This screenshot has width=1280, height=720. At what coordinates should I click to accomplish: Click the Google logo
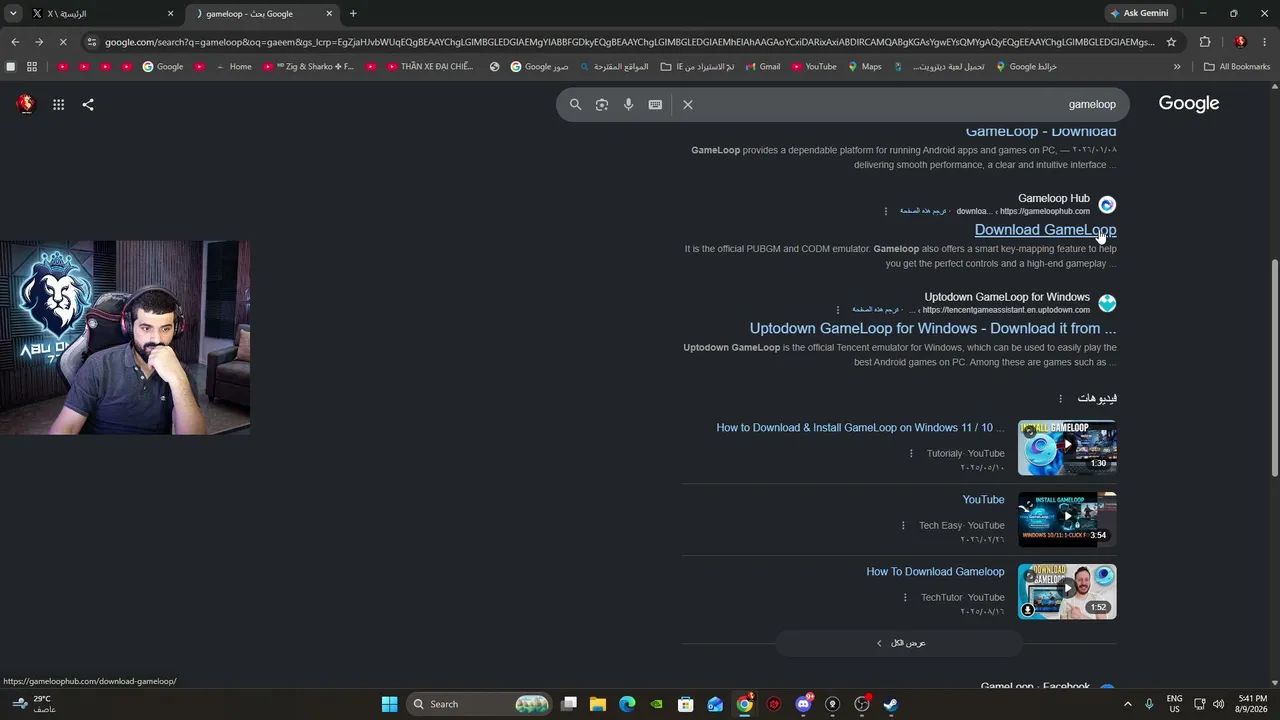click(1189, 104)
